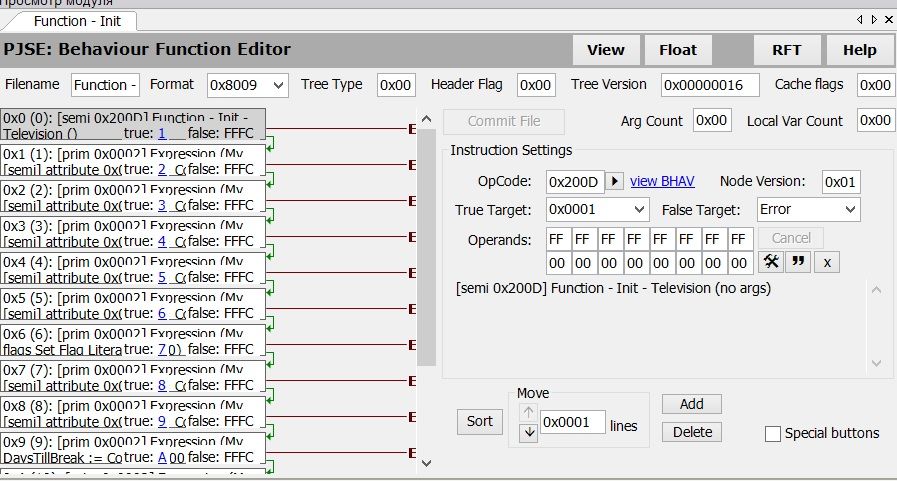Screen dimensions: 897x481
Task: Open the Help button
Action: pos(859,50)
